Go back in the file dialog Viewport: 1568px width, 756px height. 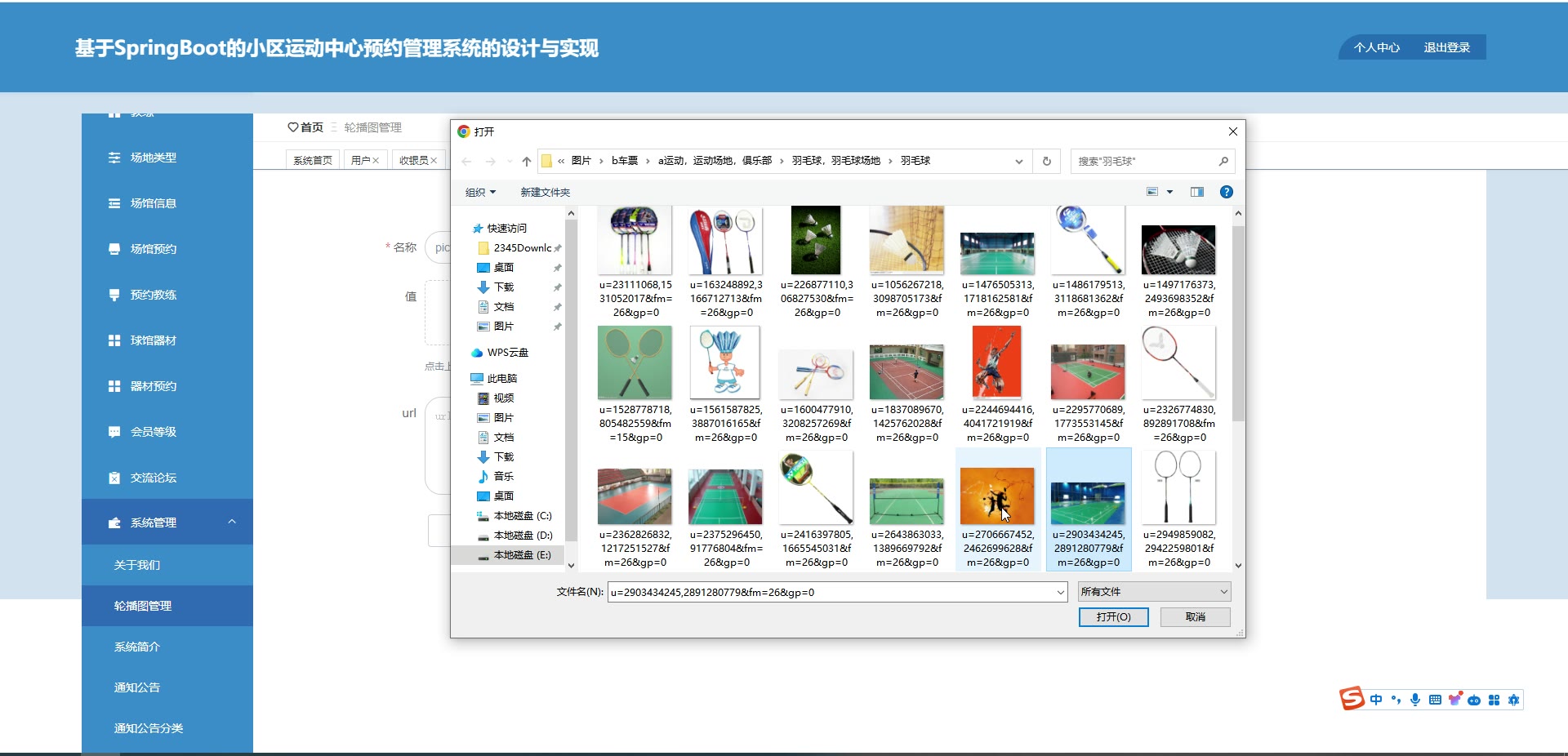point(466,162)
